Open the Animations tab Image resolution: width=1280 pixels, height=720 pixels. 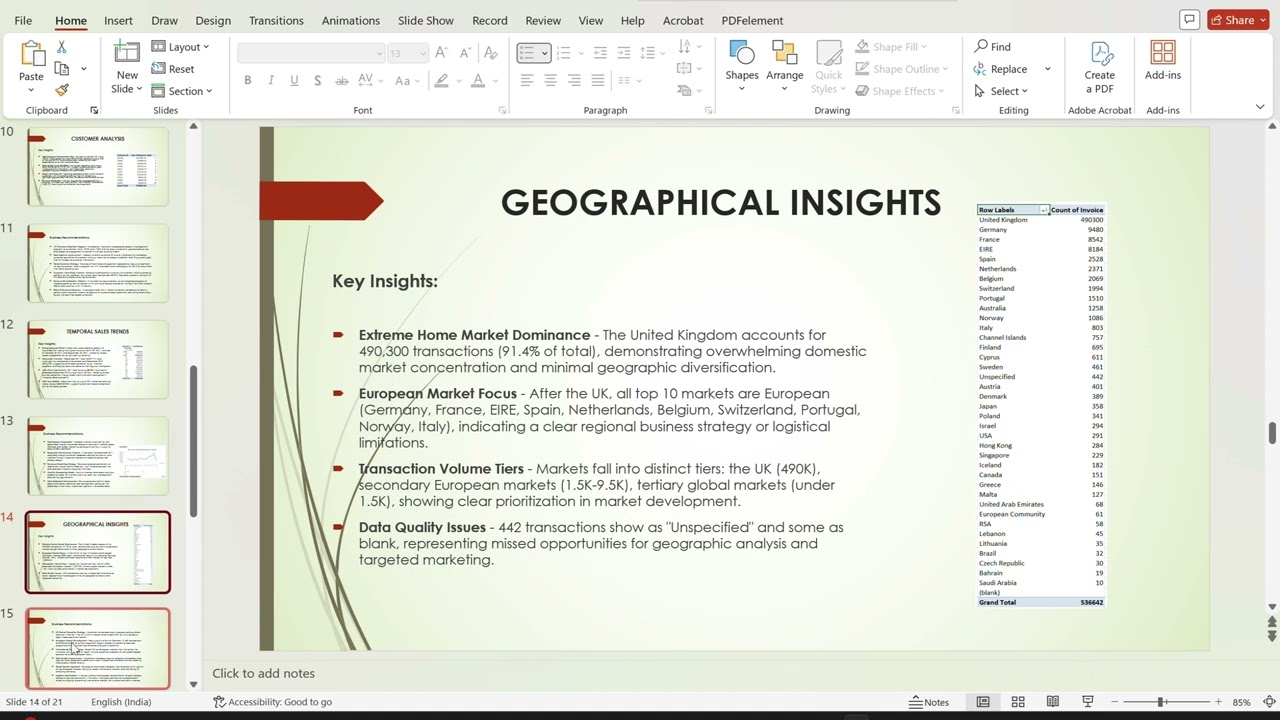[351, 20]
